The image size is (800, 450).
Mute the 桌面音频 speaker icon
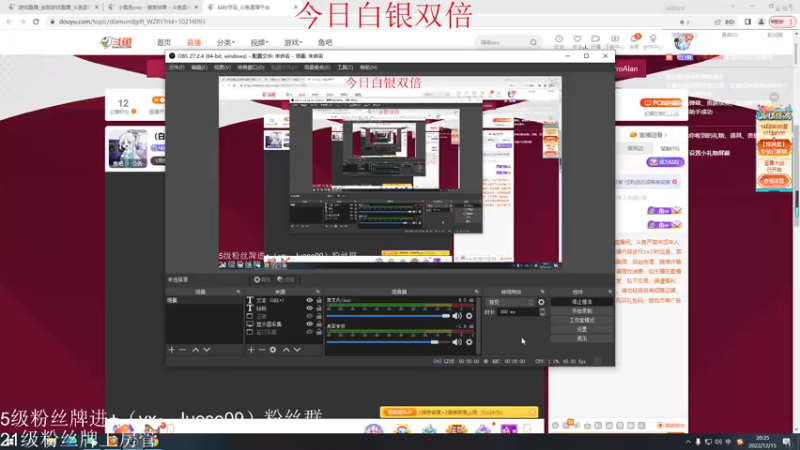(457, 342)
